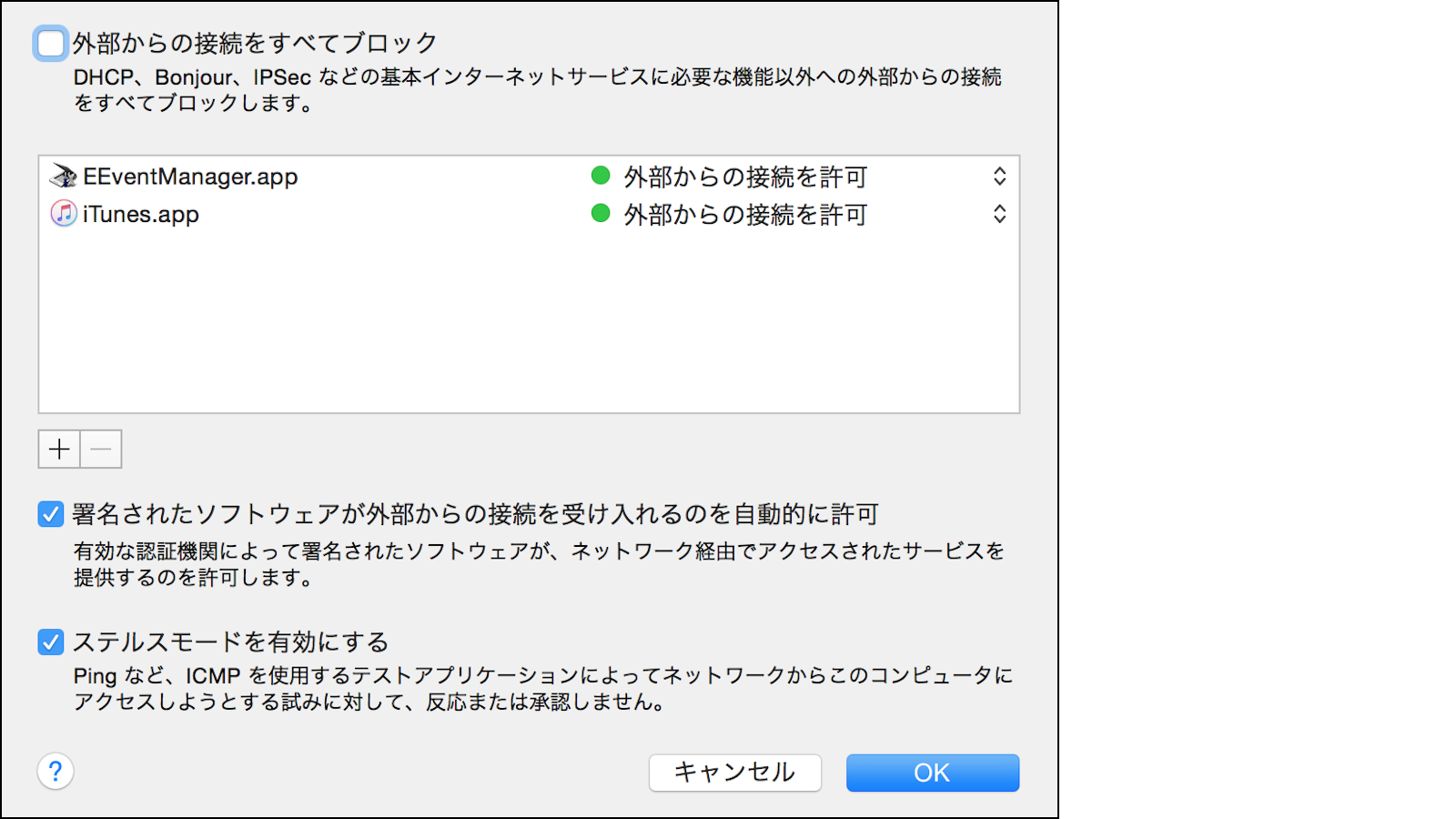The width and height of the screenshot is (1456, 819).
Task: Open connection dropdown arrows for iTunes.app
Action: (999, 214)
